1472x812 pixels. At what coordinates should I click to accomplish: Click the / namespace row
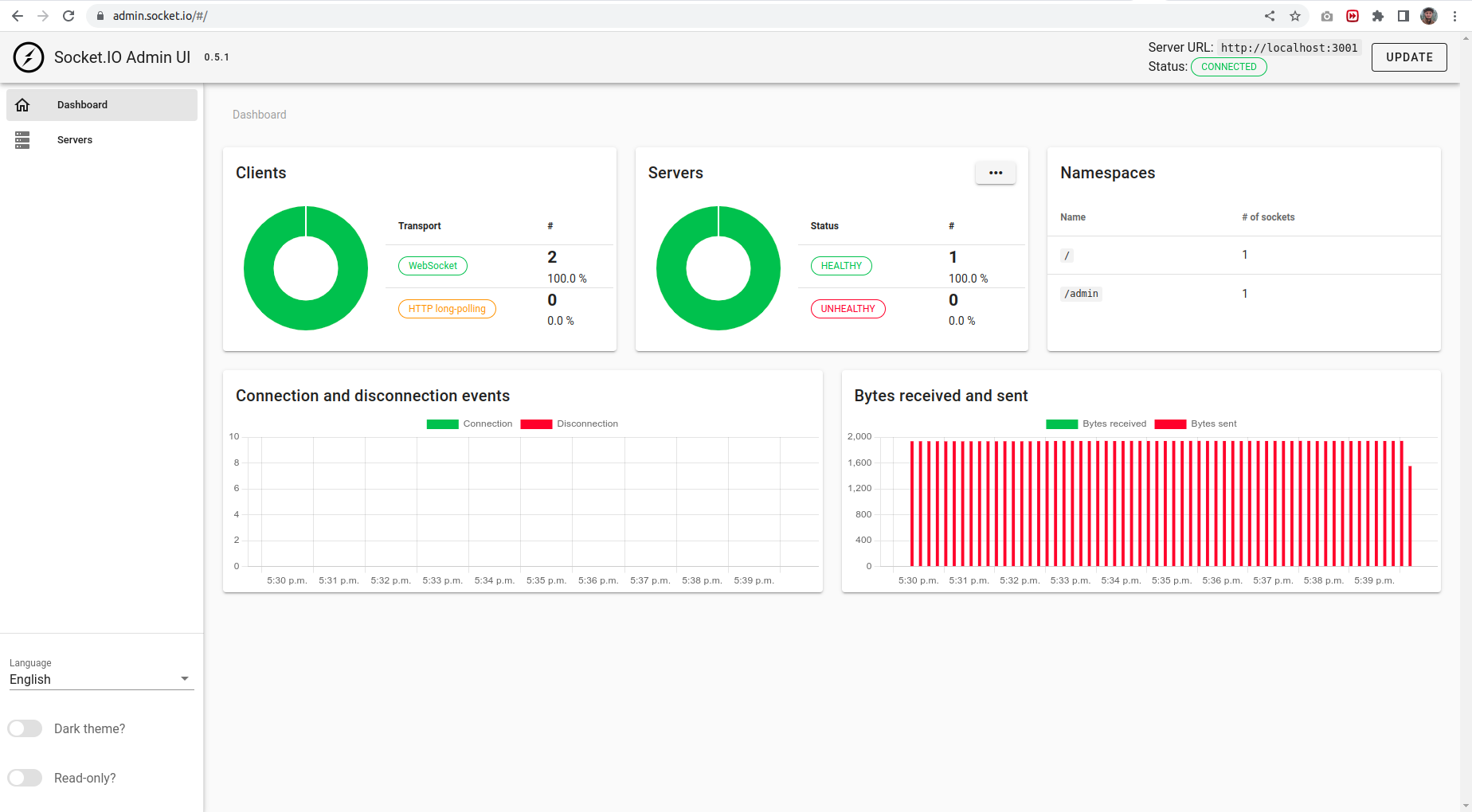coord(1243,256)
